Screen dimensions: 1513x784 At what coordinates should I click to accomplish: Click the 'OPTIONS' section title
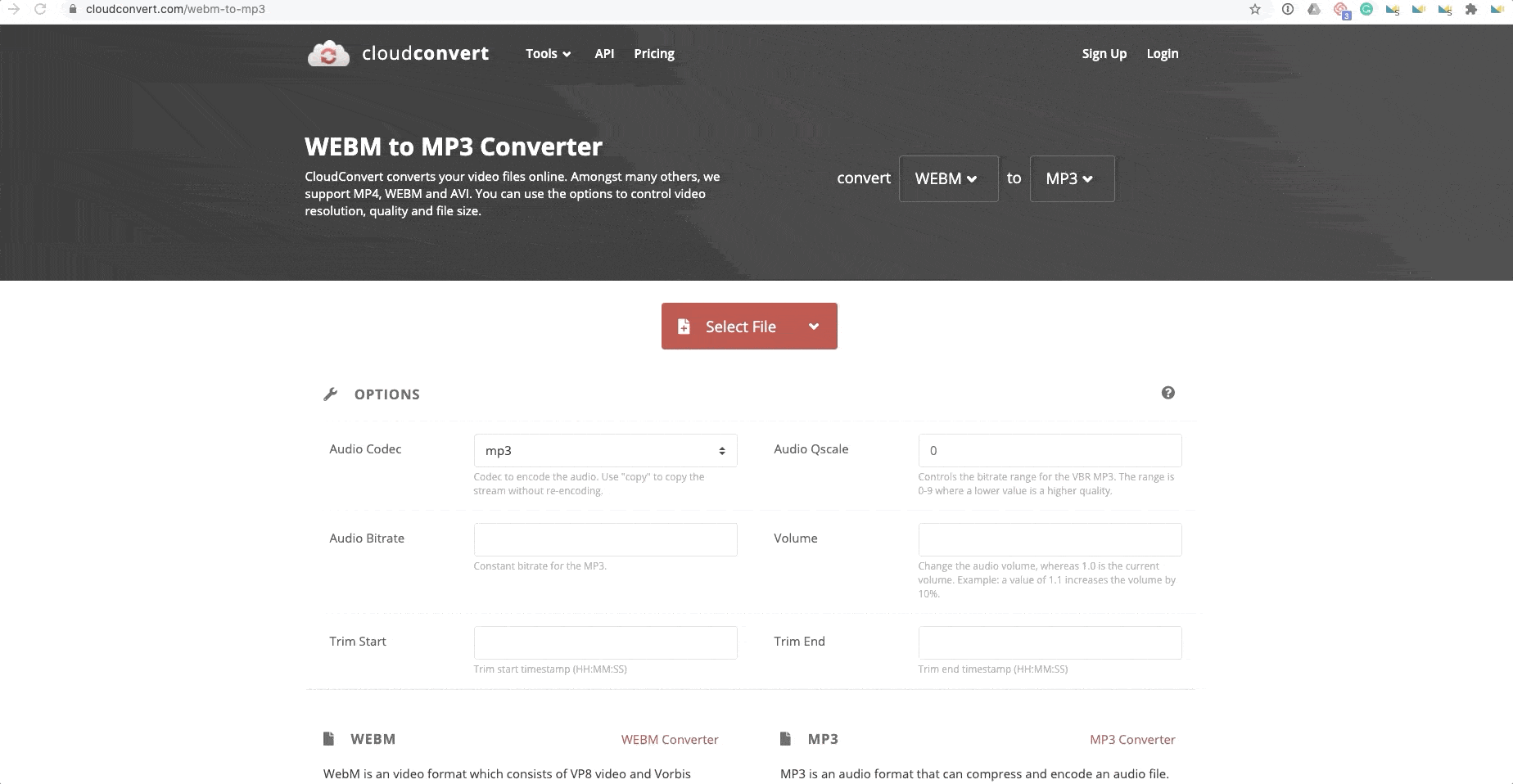(387, 394)
